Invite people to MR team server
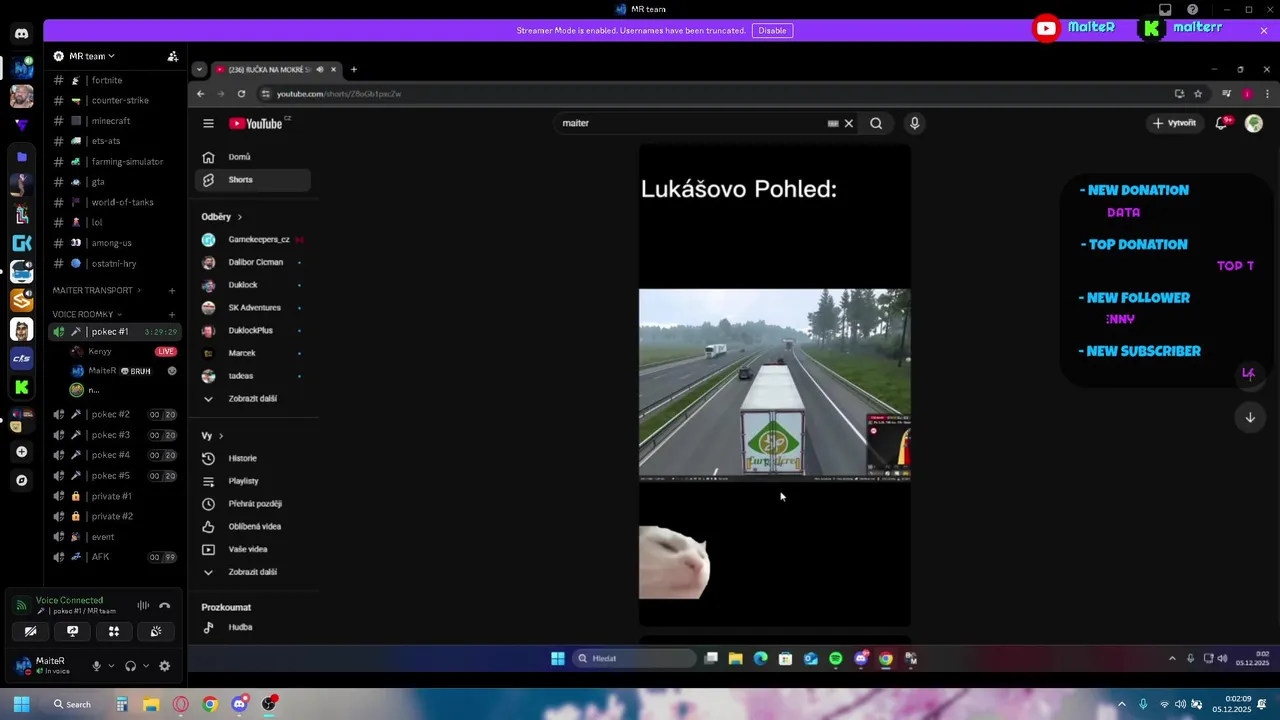This screenshot has height=720, width=1280. pos(172,56)
